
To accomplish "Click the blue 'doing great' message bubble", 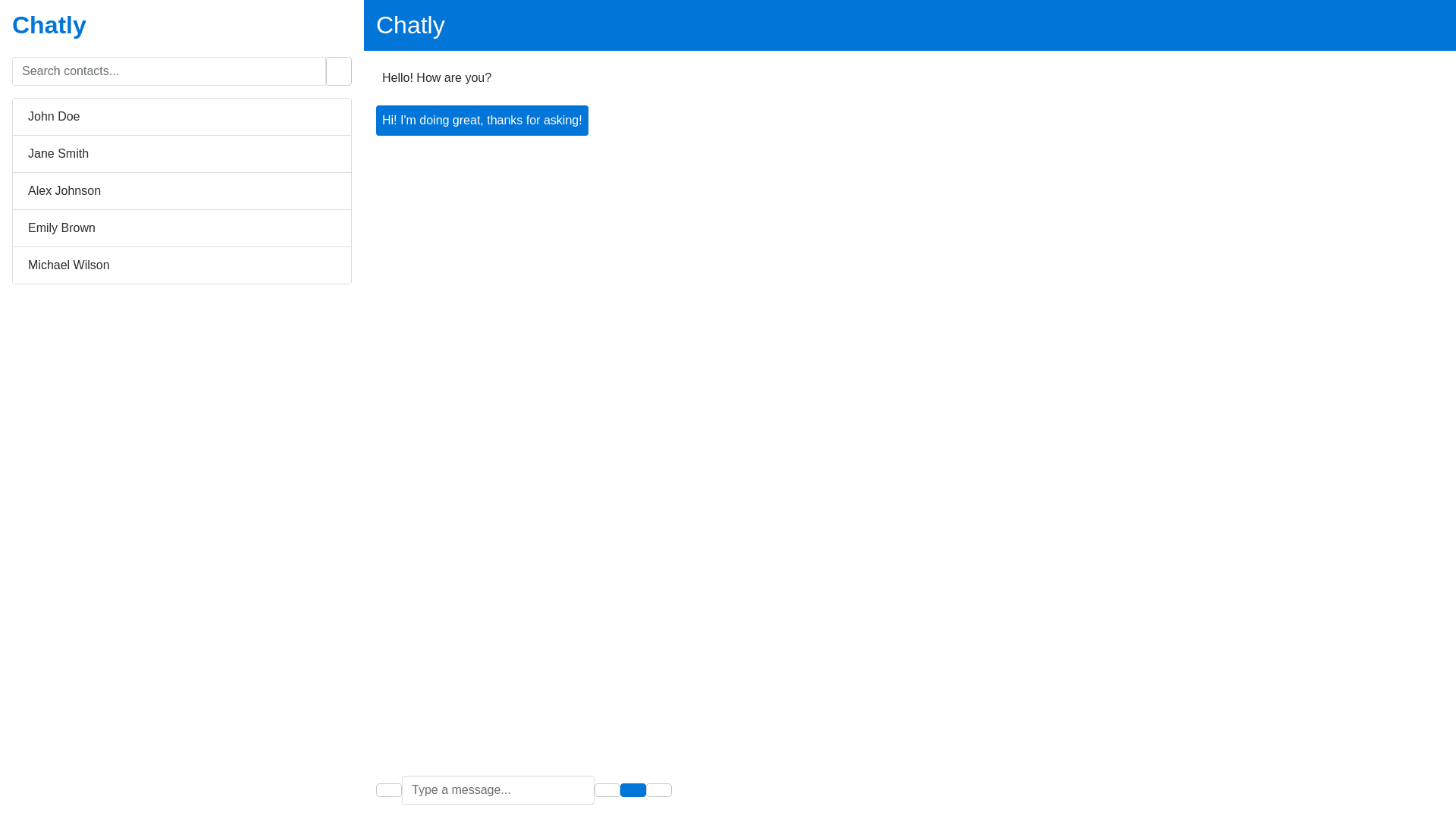I will click(x=482, y=121).
